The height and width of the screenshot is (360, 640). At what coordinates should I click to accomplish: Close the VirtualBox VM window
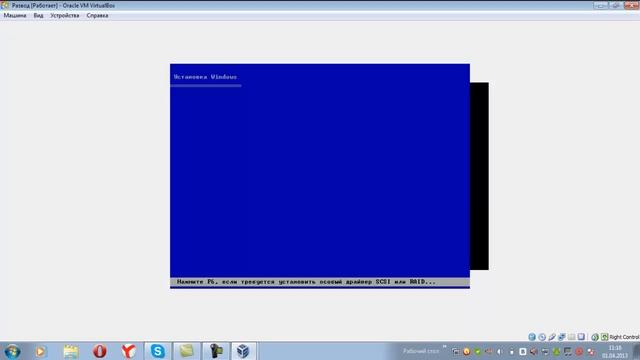631,5
